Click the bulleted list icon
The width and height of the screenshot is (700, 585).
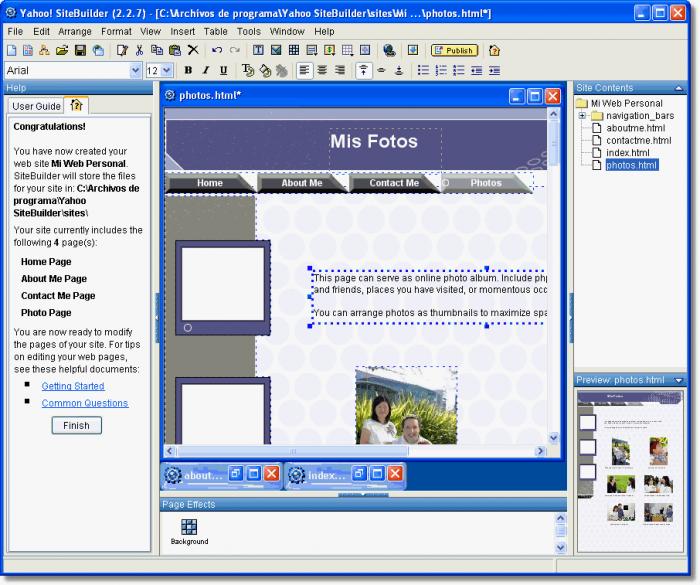[423, 71]
